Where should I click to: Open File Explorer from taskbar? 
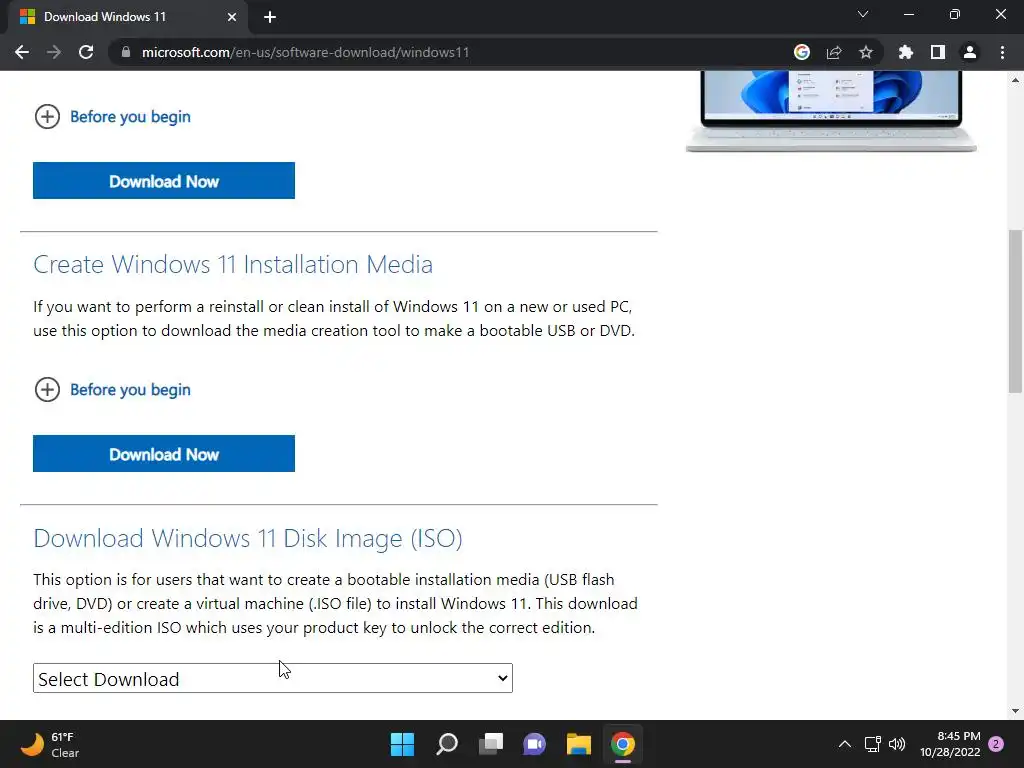[x=579, y=744]
